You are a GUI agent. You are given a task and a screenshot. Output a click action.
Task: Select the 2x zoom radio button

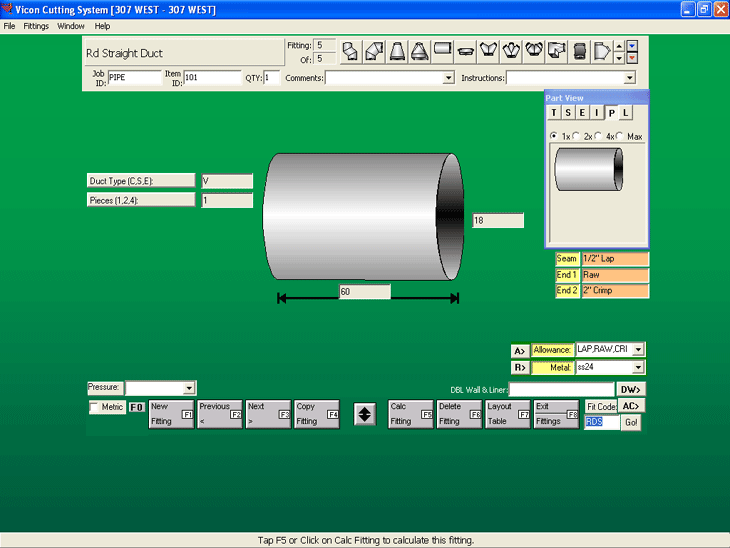[x=577, y=136]
